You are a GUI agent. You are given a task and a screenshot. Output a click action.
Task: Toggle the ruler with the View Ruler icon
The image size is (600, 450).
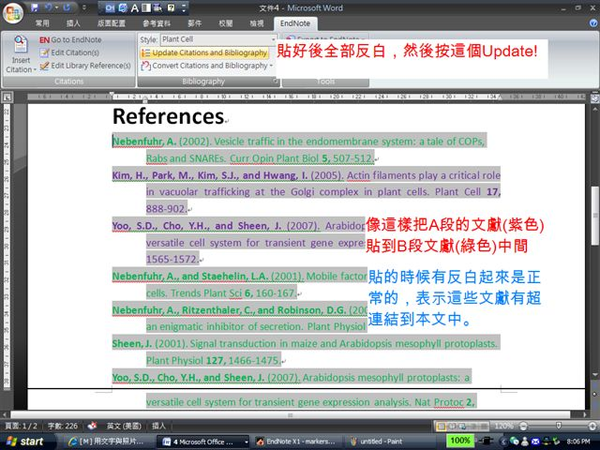pyautogui.click(x=595, y=98)
